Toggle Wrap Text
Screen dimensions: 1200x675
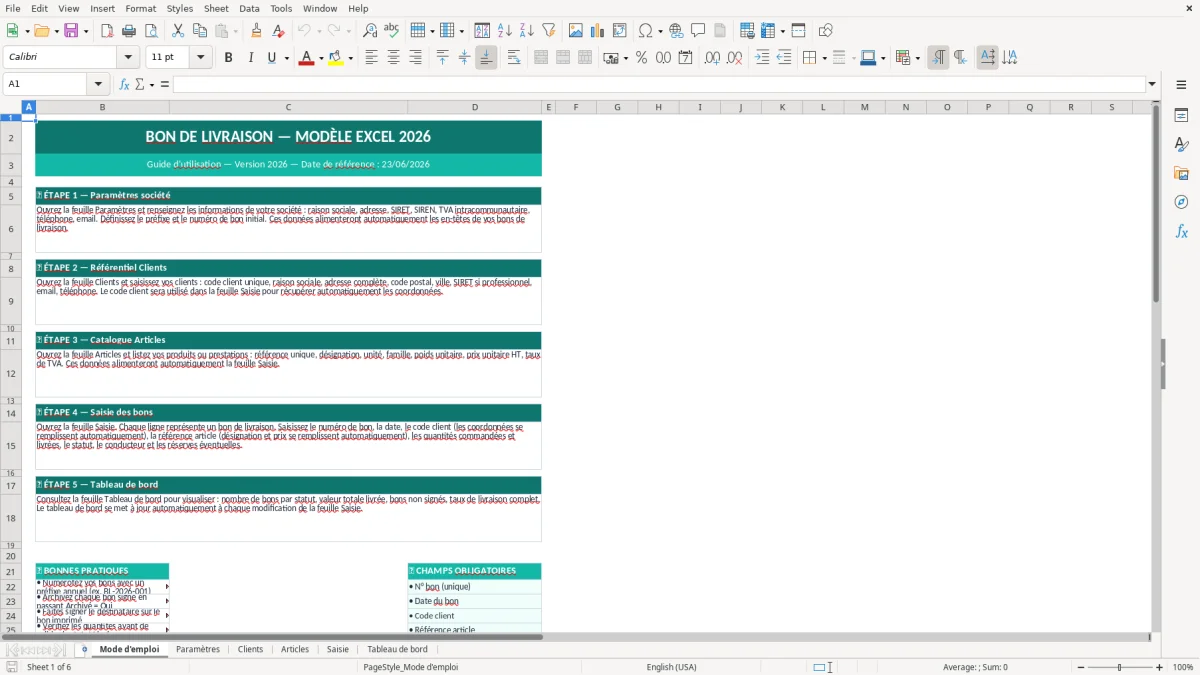pos(514,58)
